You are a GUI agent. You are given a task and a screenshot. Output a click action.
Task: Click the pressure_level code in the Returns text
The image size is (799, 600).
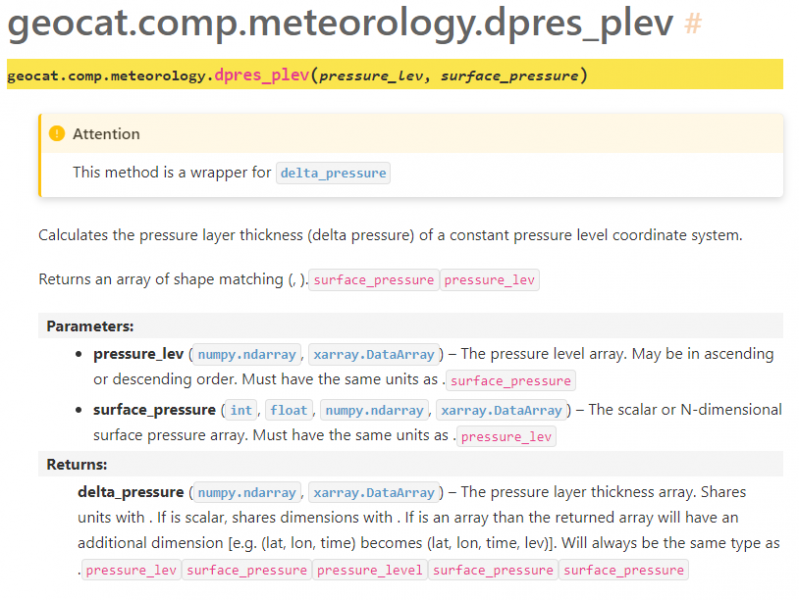coord(369,570)
